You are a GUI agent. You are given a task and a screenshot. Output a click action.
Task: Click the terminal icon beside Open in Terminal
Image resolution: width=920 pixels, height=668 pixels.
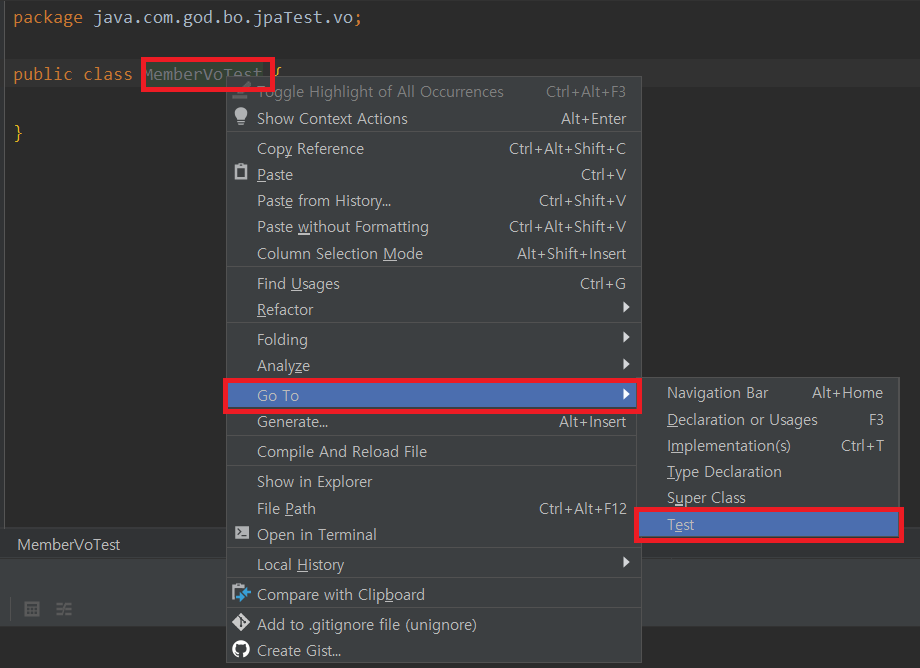click(x=241, y=533)
